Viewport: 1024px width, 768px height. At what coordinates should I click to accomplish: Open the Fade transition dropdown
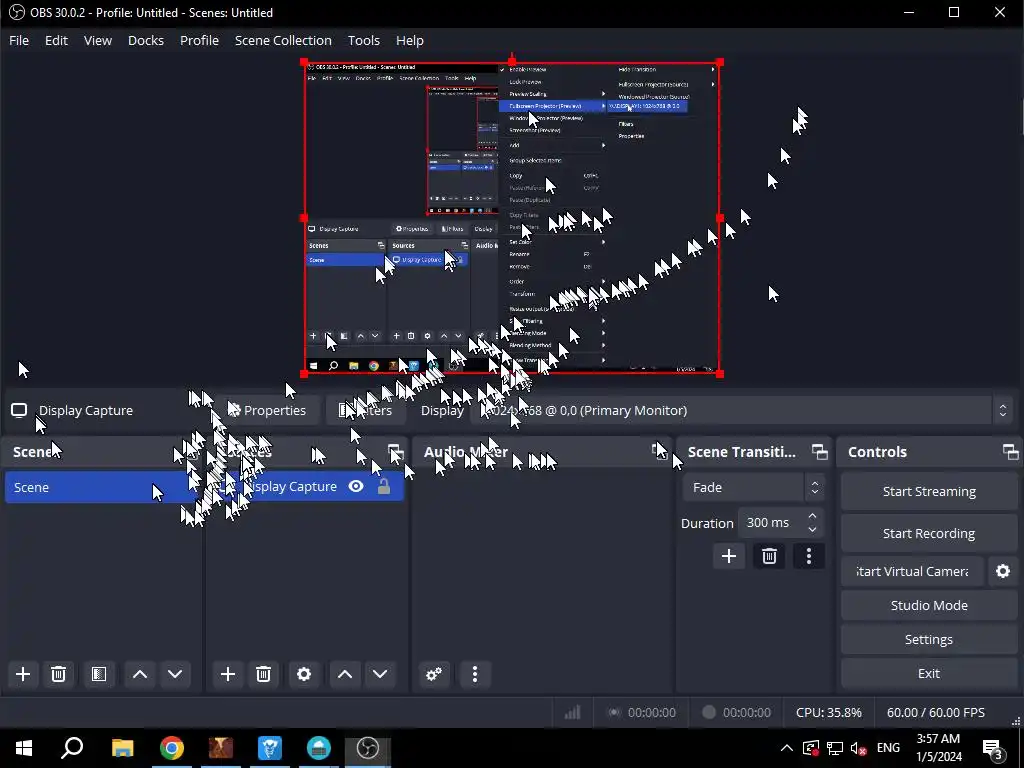pos(752,487)
